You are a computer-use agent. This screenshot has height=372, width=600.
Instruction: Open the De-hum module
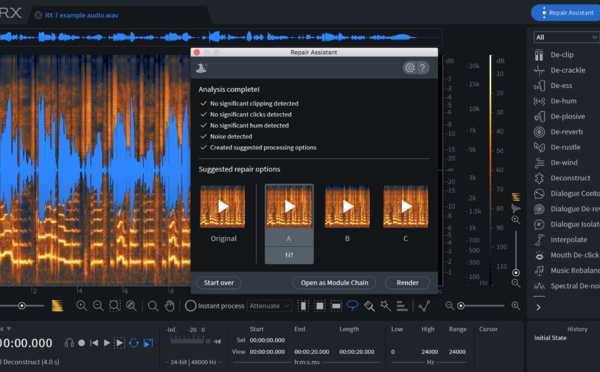(556, 101)
